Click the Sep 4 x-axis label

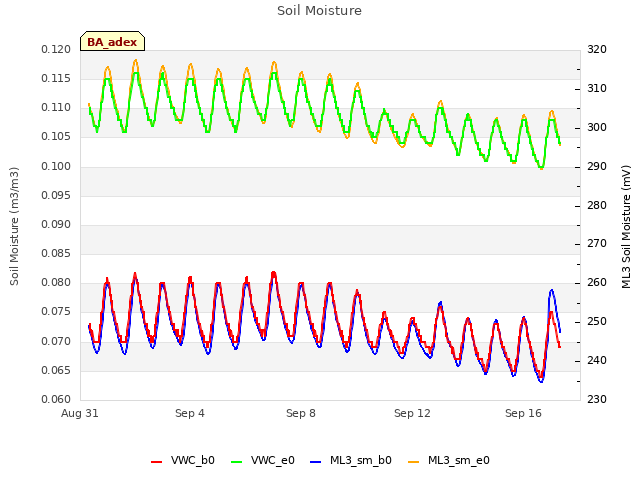pyautogui.click(x=190, y=413)
